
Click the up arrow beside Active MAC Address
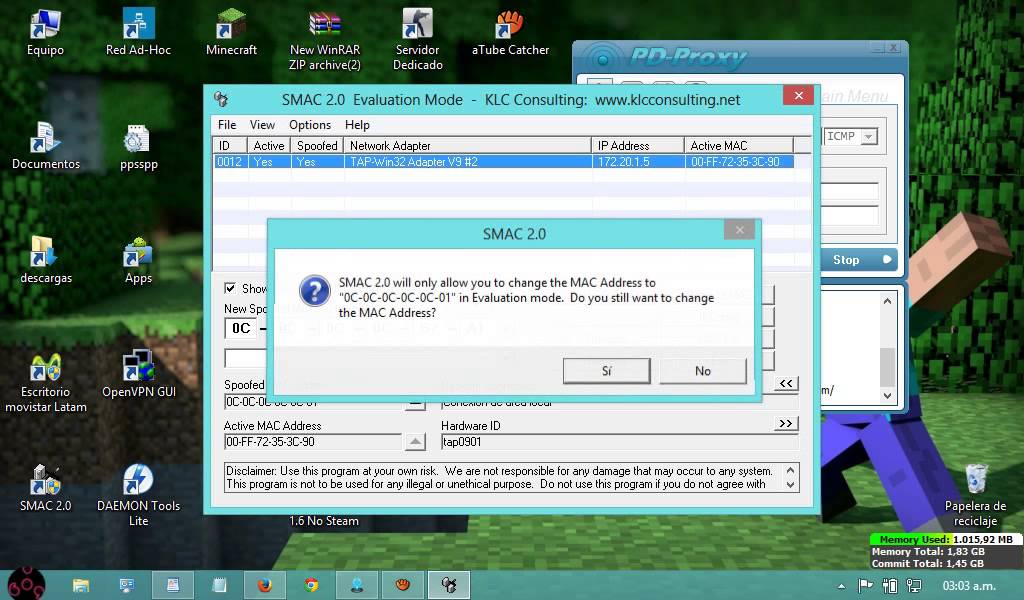tap(415, 442)
